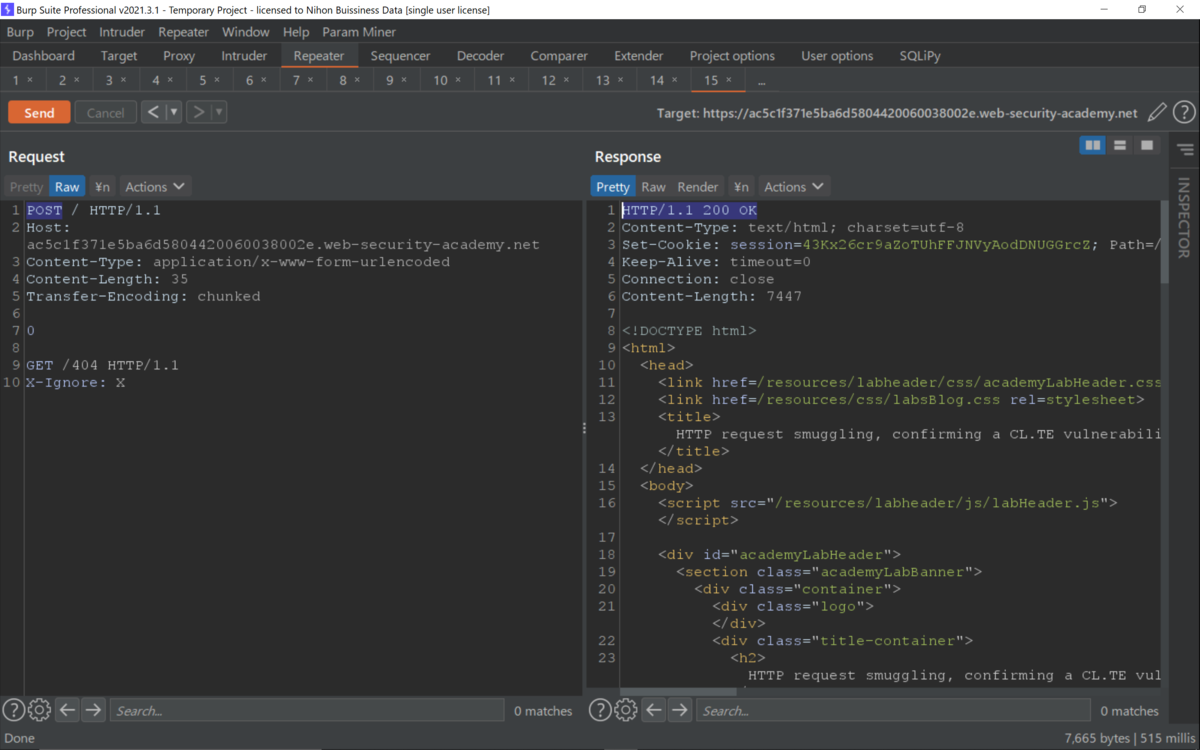Viewport: 1200px width, 750px height.
Task: Switch to the Extender tab
Action: click(639, 56)
